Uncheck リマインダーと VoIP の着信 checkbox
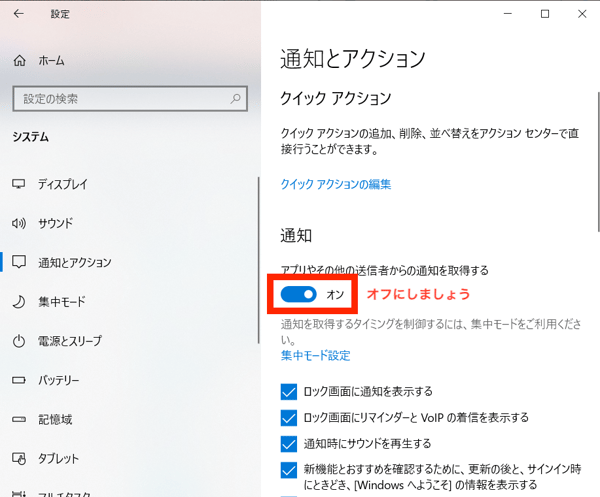The width and height of the screenshot is (600, 497). [x=290, y=417]
